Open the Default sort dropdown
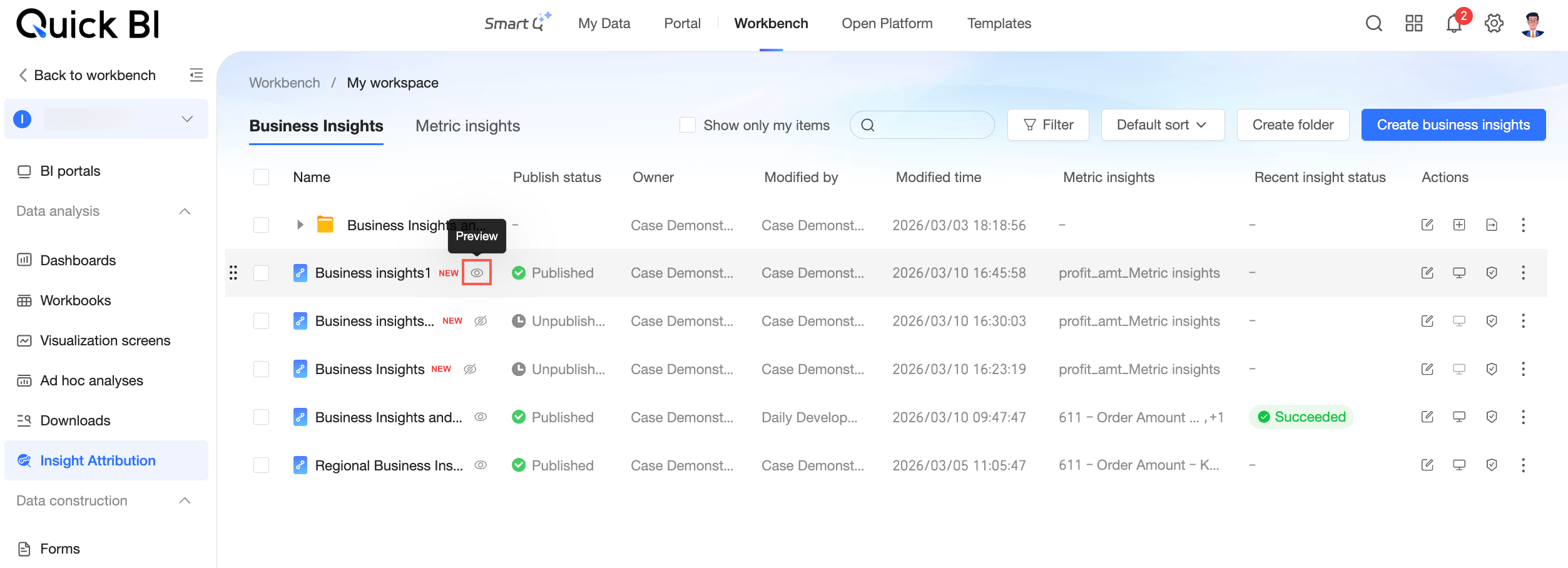The width and height of the screenshot is (1568, 568). coord(1163,125)
